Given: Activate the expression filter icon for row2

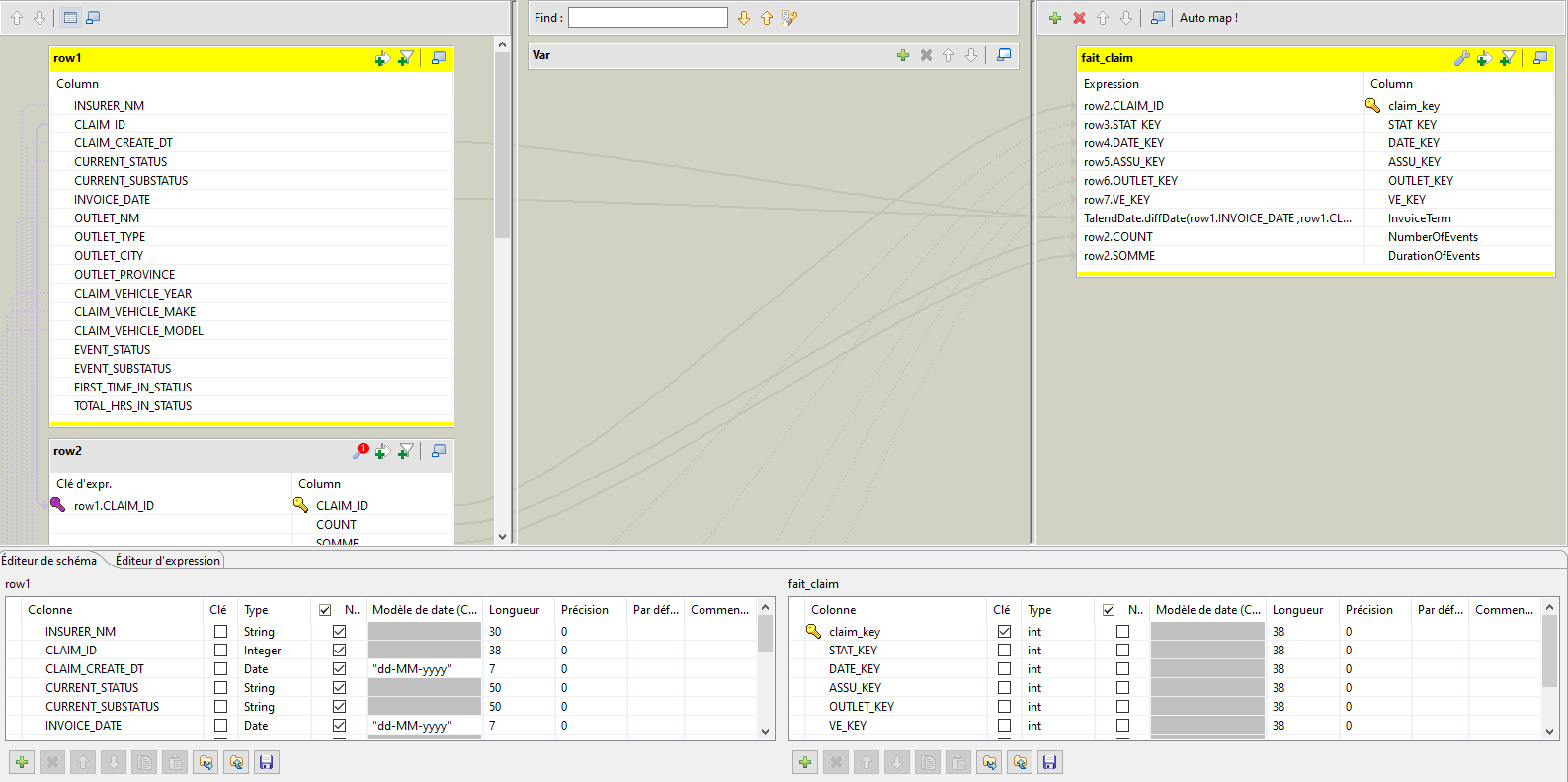Looking at the screenshot, I should (405, 451).
